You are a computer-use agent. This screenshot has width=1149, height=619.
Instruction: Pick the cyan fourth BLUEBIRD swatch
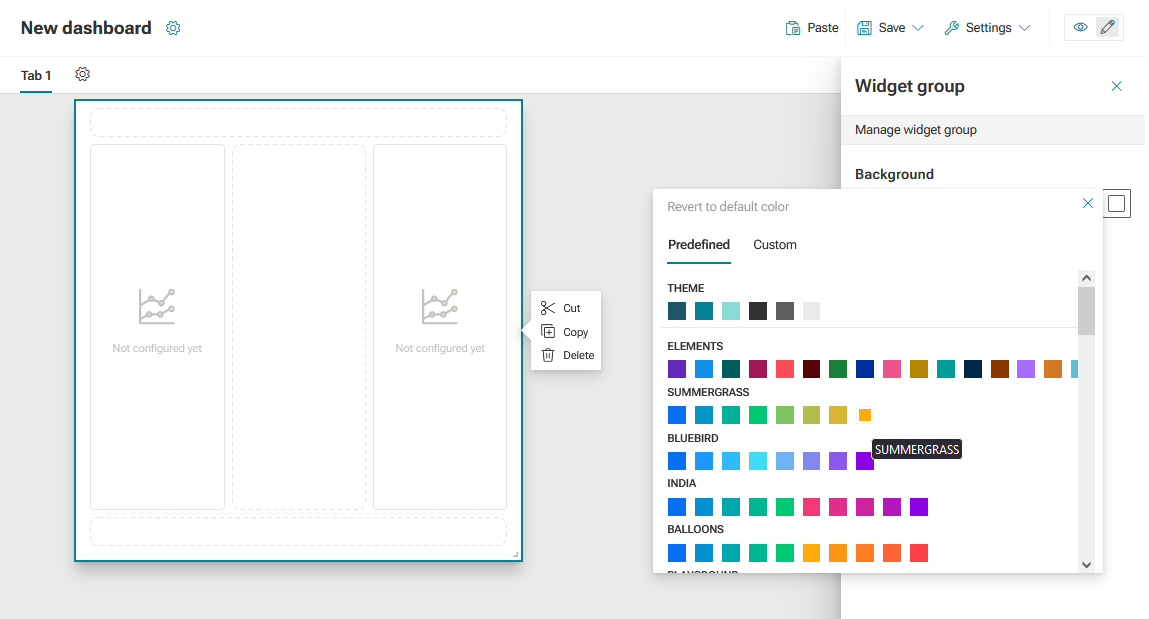pos(758,461)
